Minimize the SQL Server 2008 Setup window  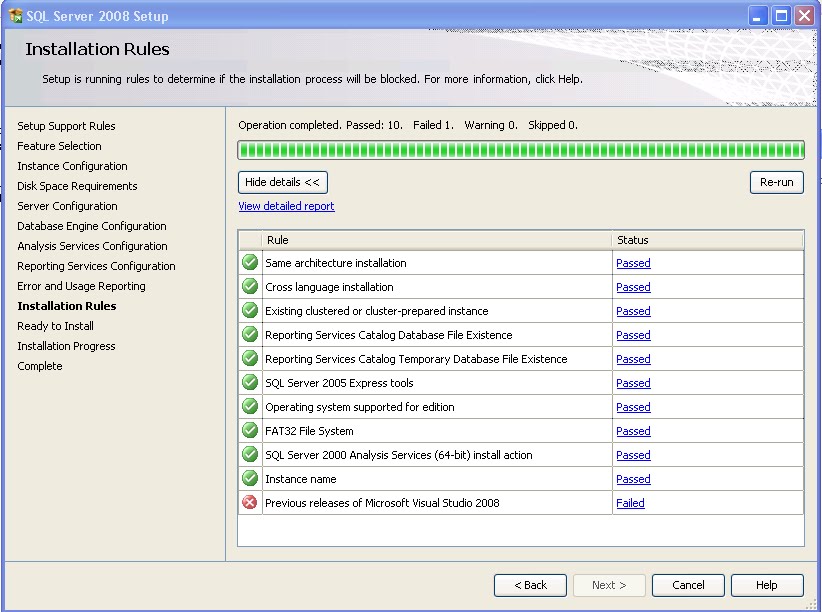click(x=757, y=16)
